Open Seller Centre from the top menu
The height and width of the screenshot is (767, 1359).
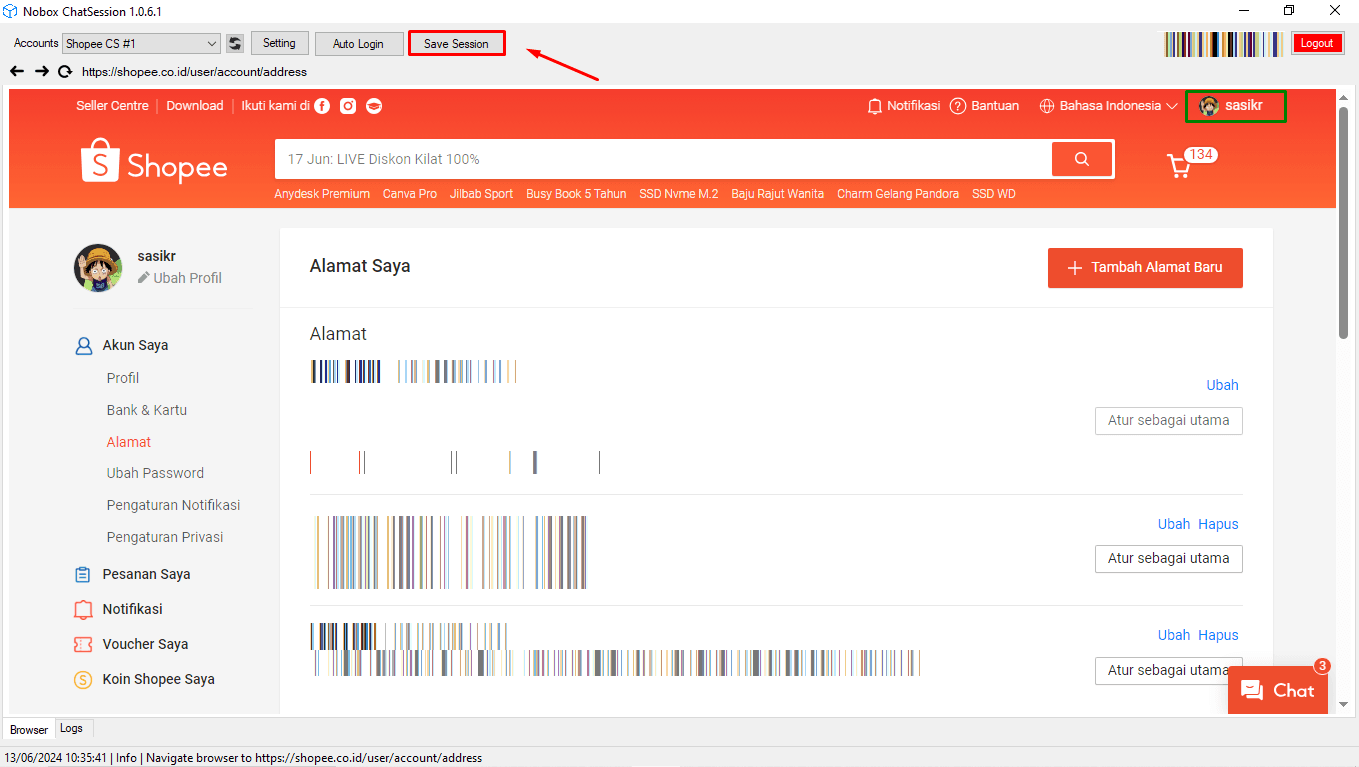(111, 105)
